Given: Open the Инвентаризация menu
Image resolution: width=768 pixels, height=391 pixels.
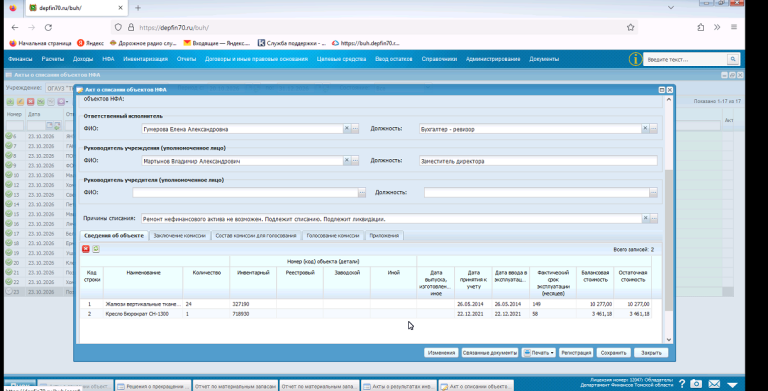Looking at the screenshot, I should click(145, 59).
